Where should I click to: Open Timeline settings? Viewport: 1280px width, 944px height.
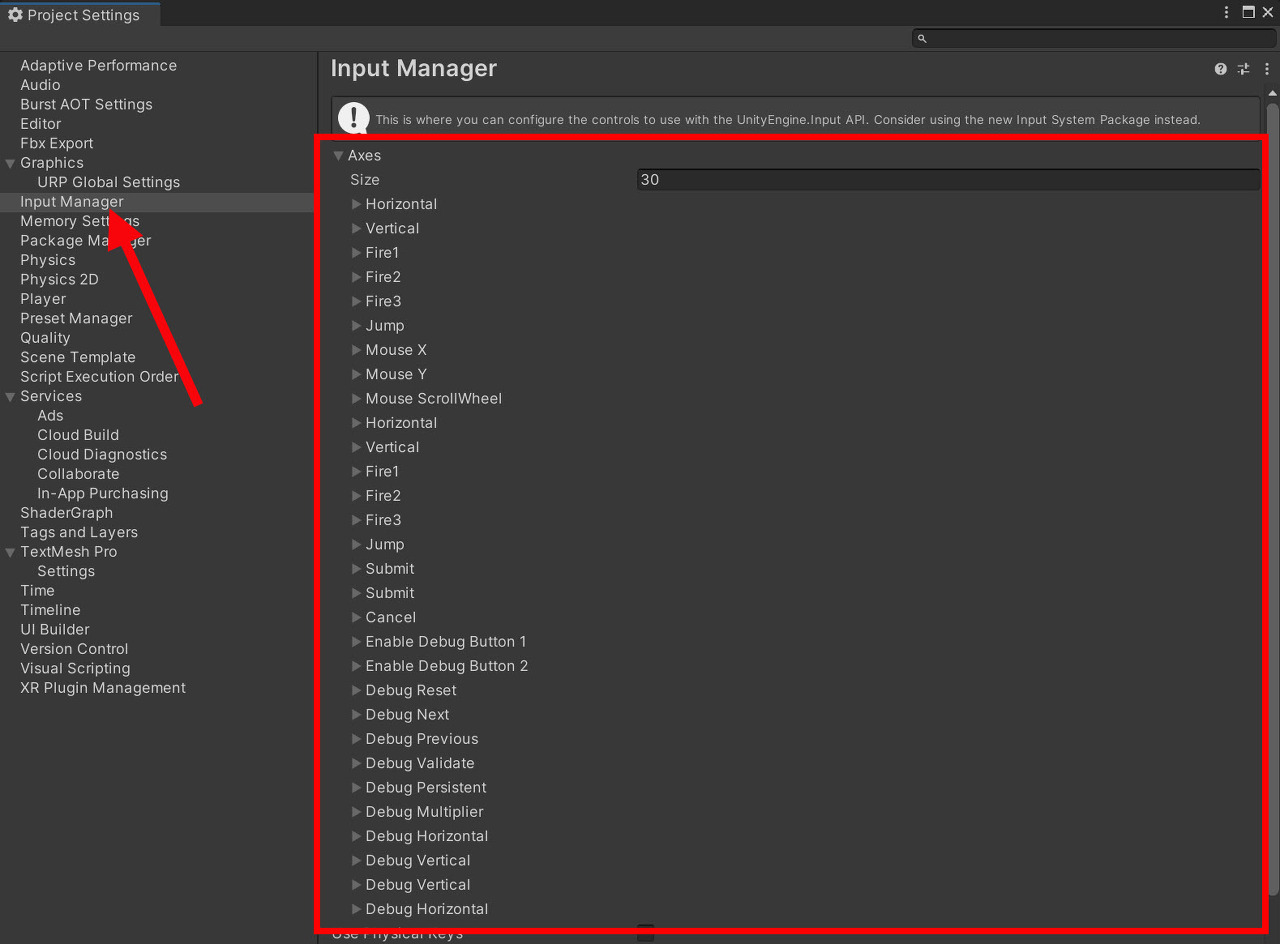click(x=50, y=610)
